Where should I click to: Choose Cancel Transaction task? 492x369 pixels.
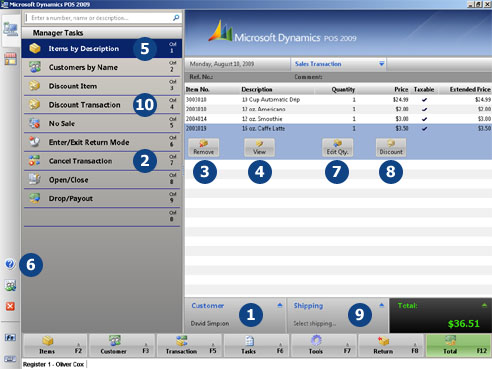click(x=102, y=161)
